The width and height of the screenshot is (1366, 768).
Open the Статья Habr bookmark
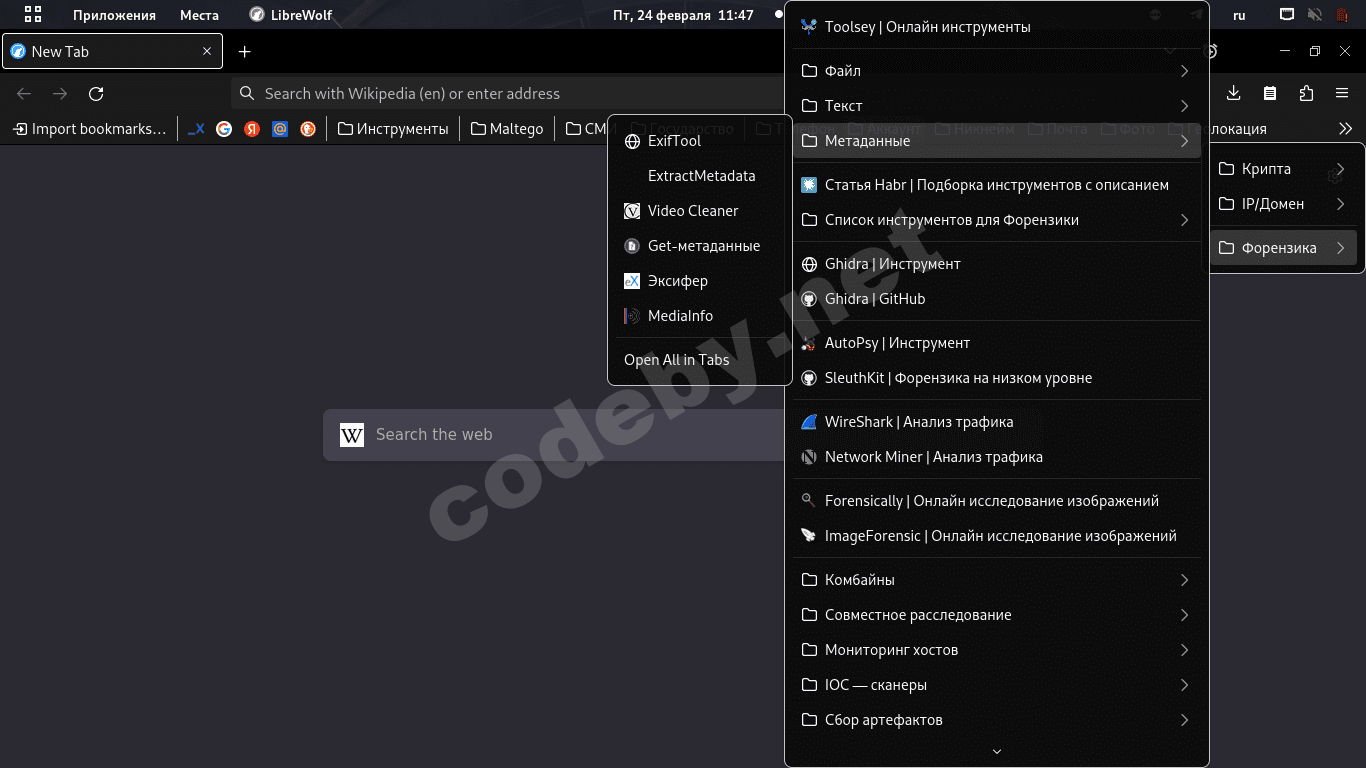coord(997,185)
